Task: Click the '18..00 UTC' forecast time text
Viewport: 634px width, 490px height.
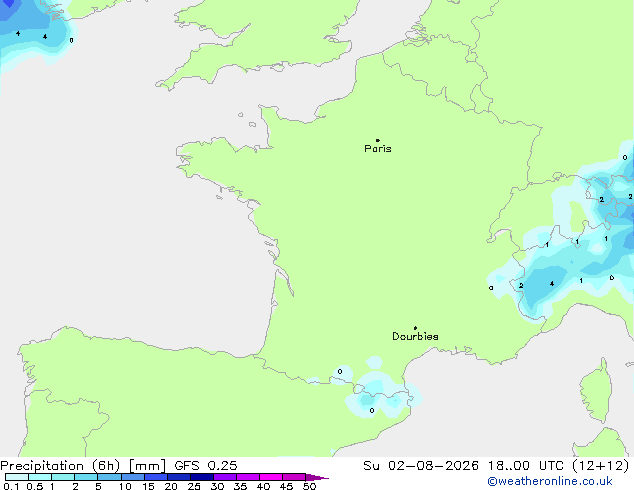Action: [x=525, y=466]
